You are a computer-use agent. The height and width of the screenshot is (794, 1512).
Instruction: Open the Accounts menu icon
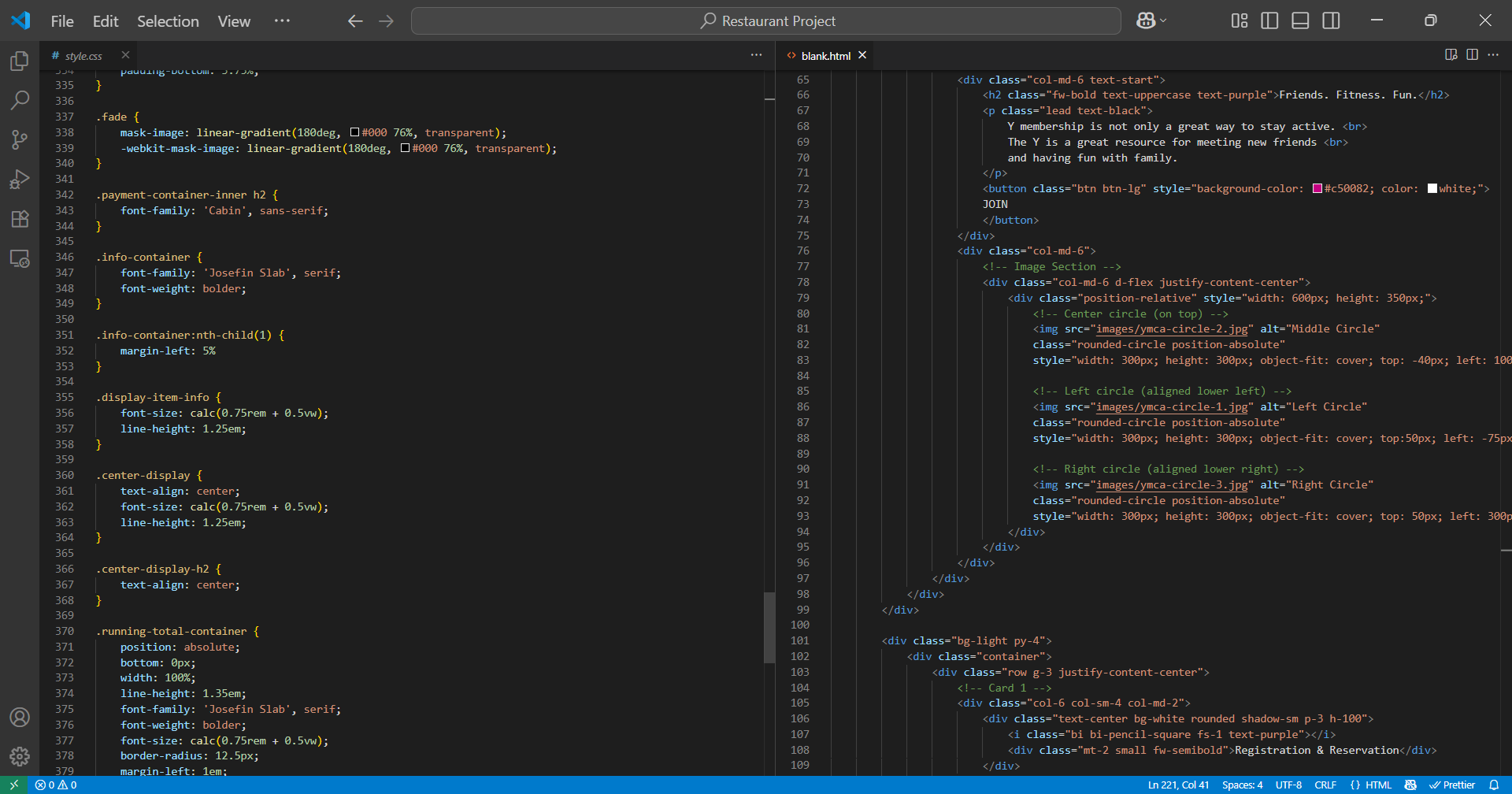click(20, 718)
